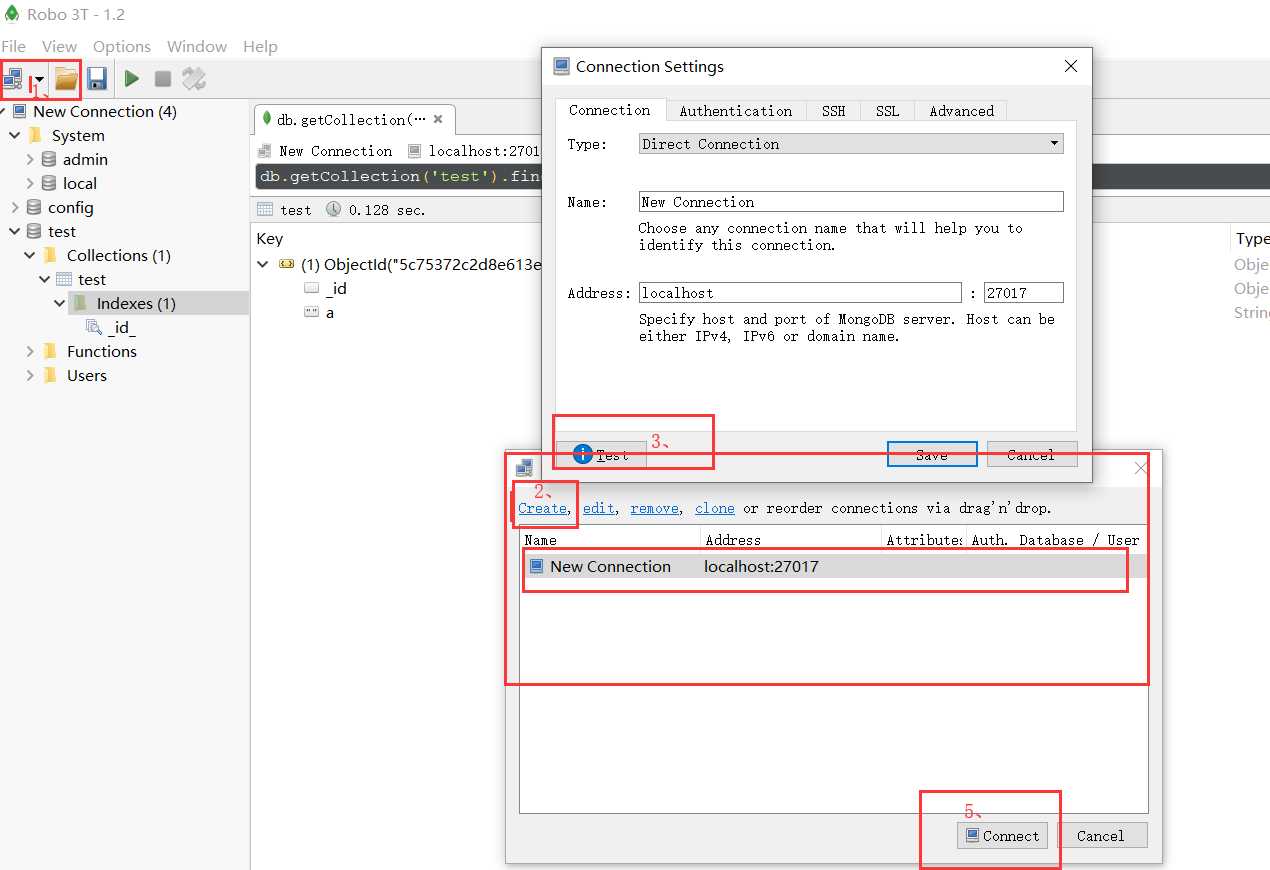
Task: Select the System folder icon
Action: [x=36, y=135]
